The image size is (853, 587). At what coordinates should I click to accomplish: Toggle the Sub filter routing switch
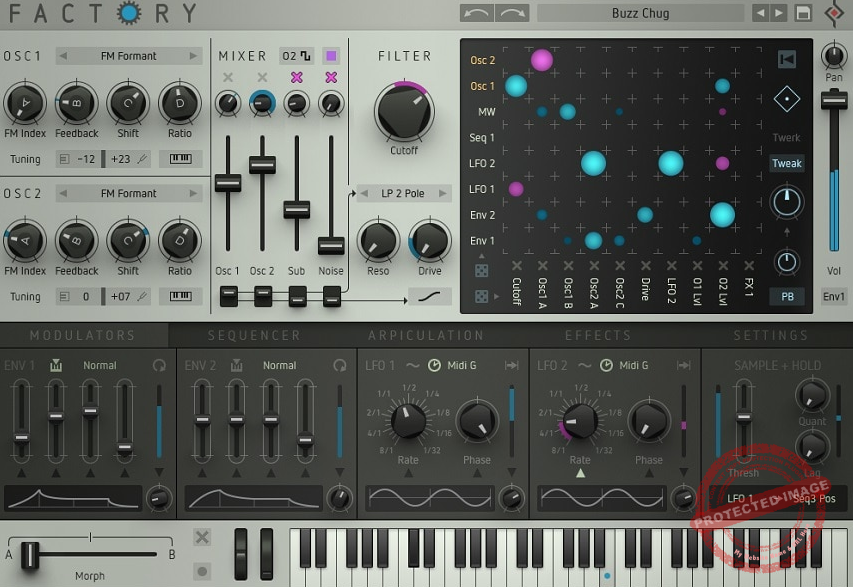[x=297, y=296]
